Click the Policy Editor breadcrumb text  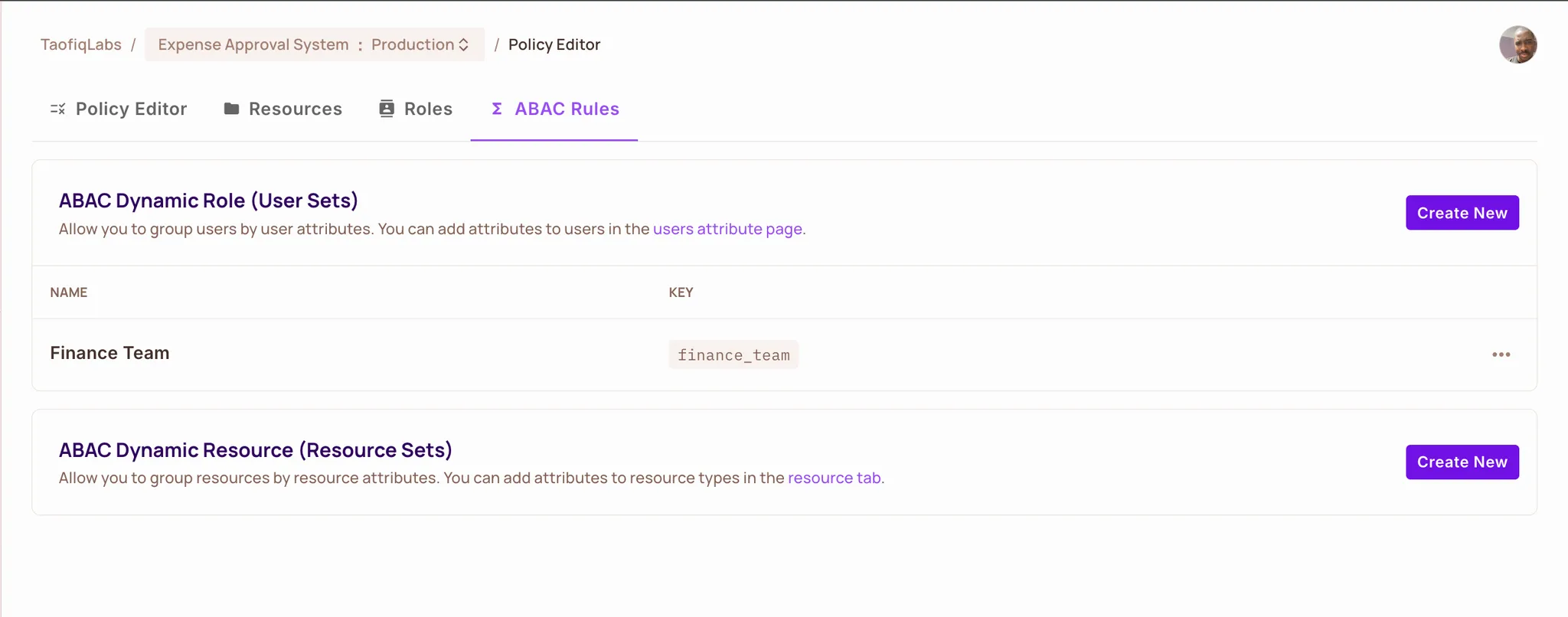554,44
